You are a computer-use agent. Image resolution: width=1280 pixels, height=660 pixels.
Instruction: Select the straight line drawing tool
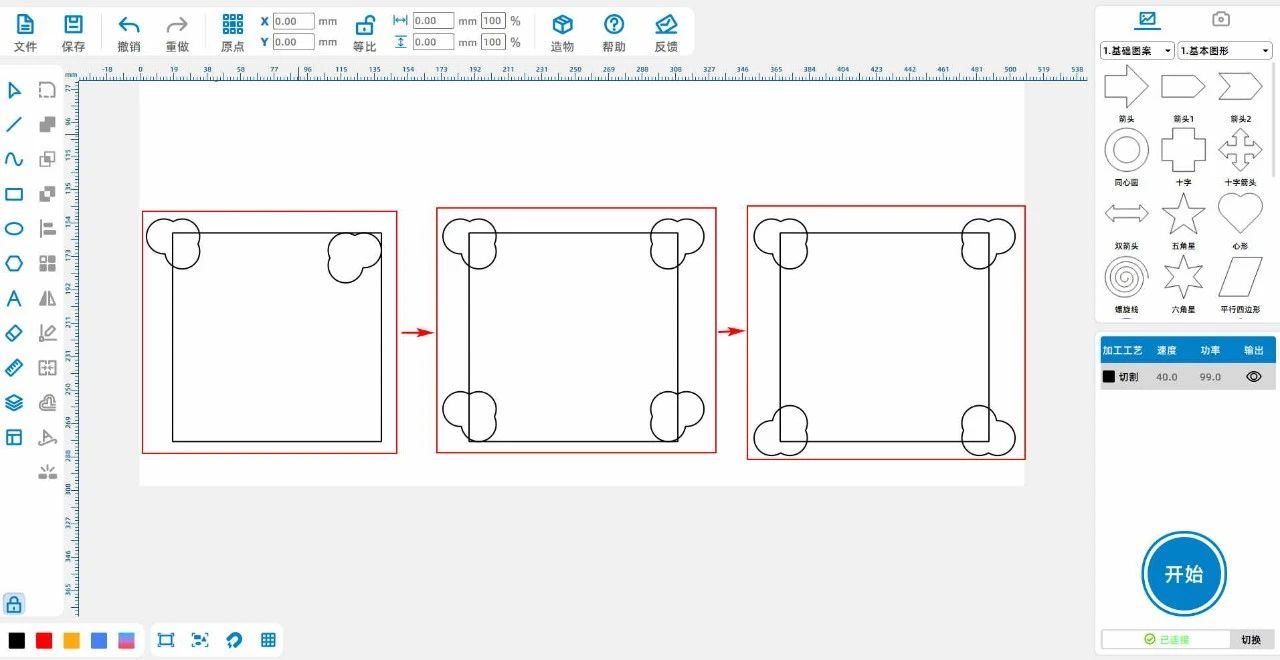pos(14,125)
